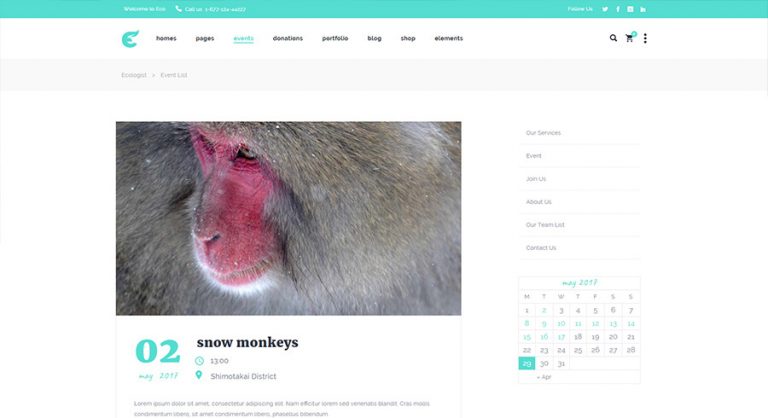Open the LinkedIn icon in top bar
Screen dimensions: 768x418
coord(643,9)
